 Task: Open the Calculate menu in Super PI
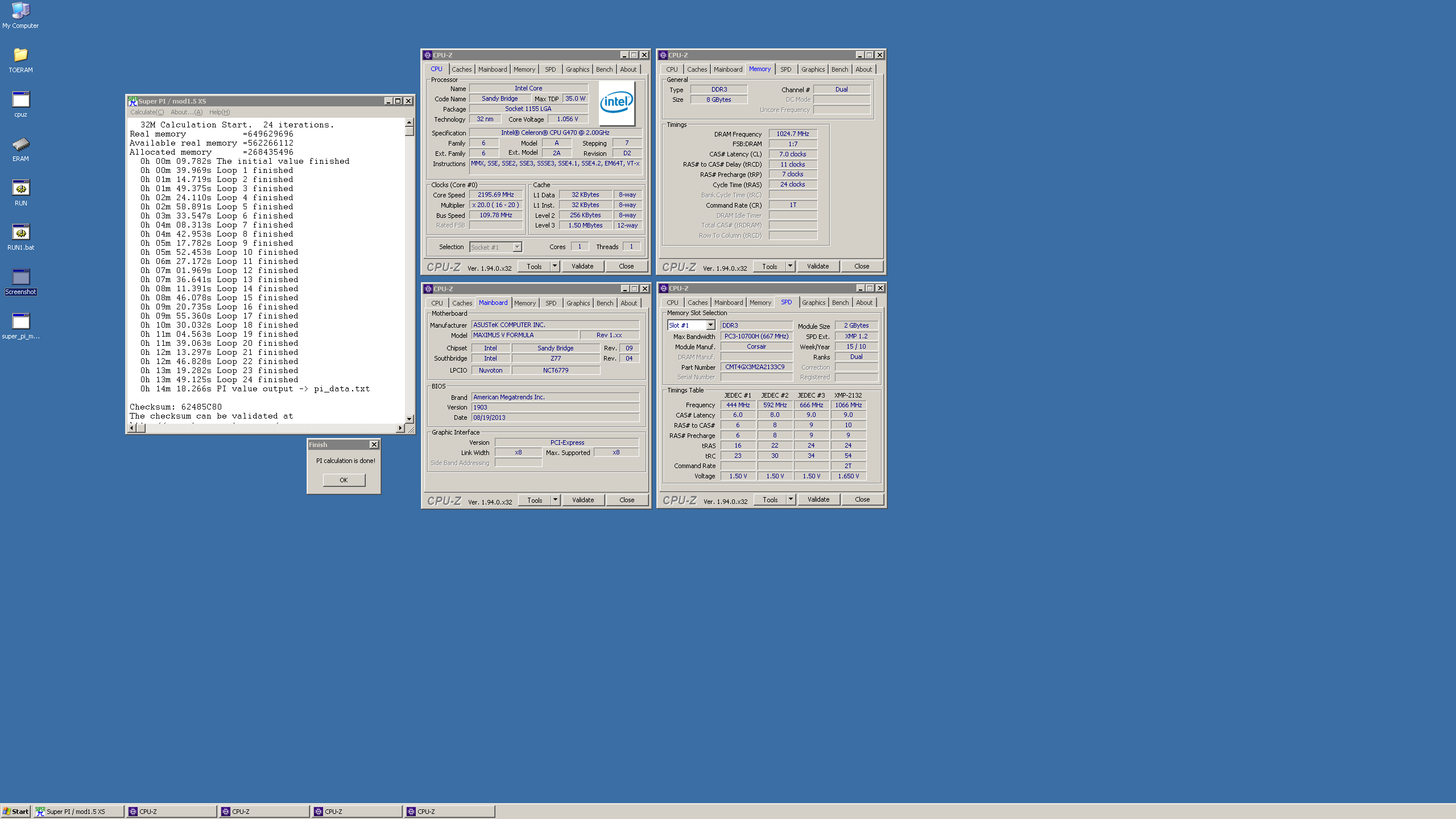[x=147, y=112]
